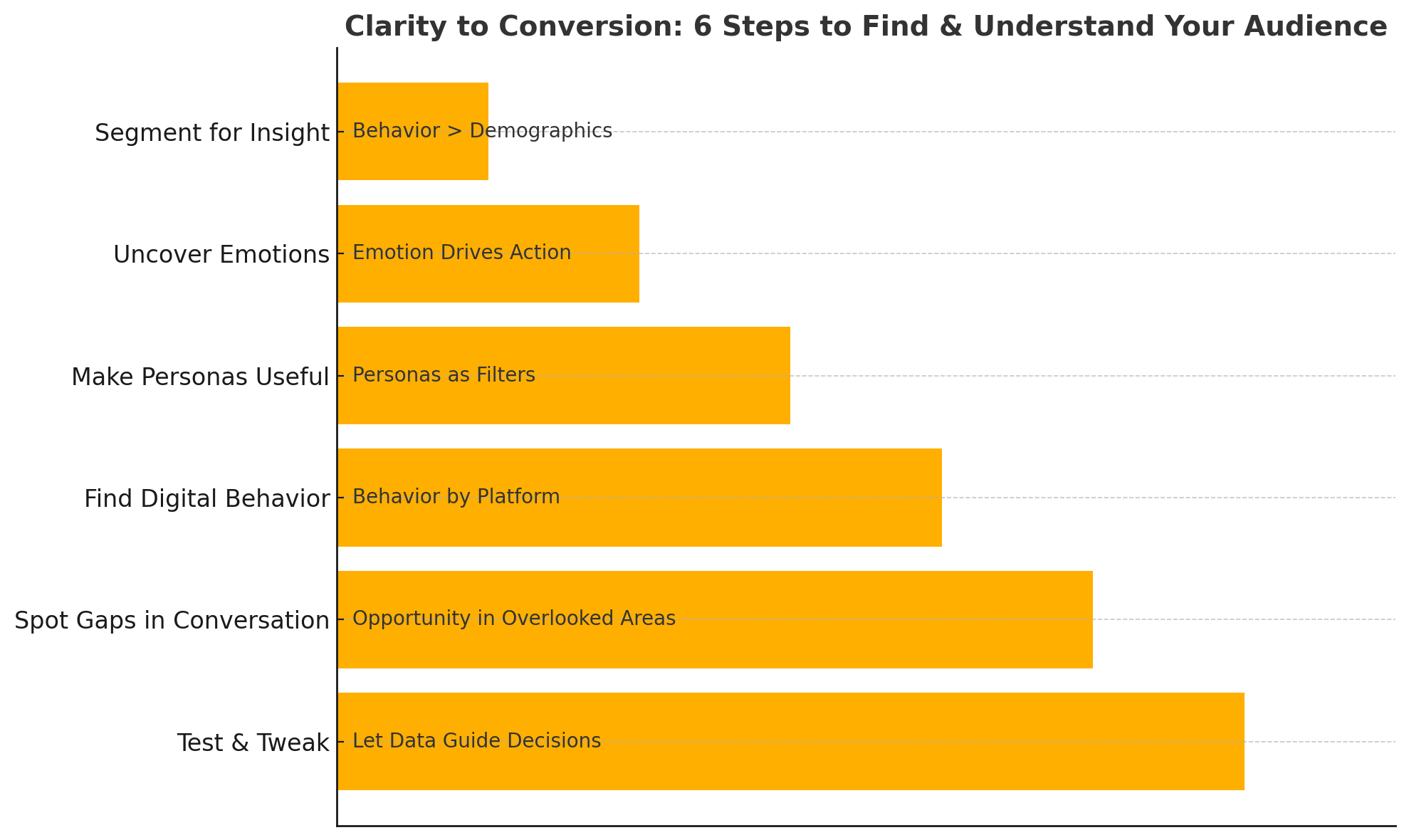Click the Let Data Guide Decisions text

click(476, 741)
